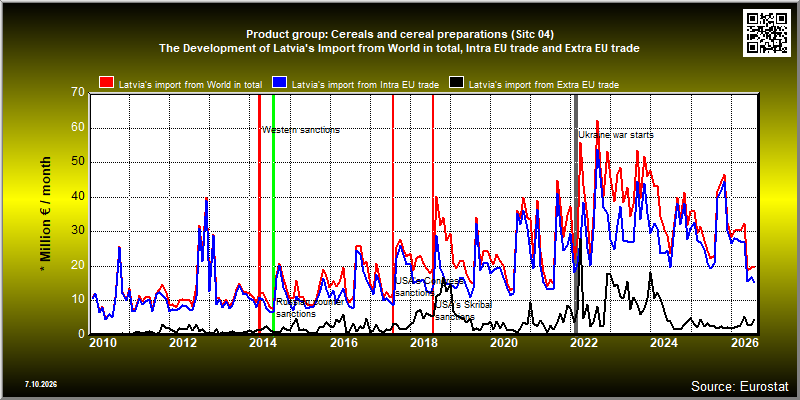Click the 'Russian counter sanctions' annotation
This screenshot has height=400, width=800.
click(310, 308)
